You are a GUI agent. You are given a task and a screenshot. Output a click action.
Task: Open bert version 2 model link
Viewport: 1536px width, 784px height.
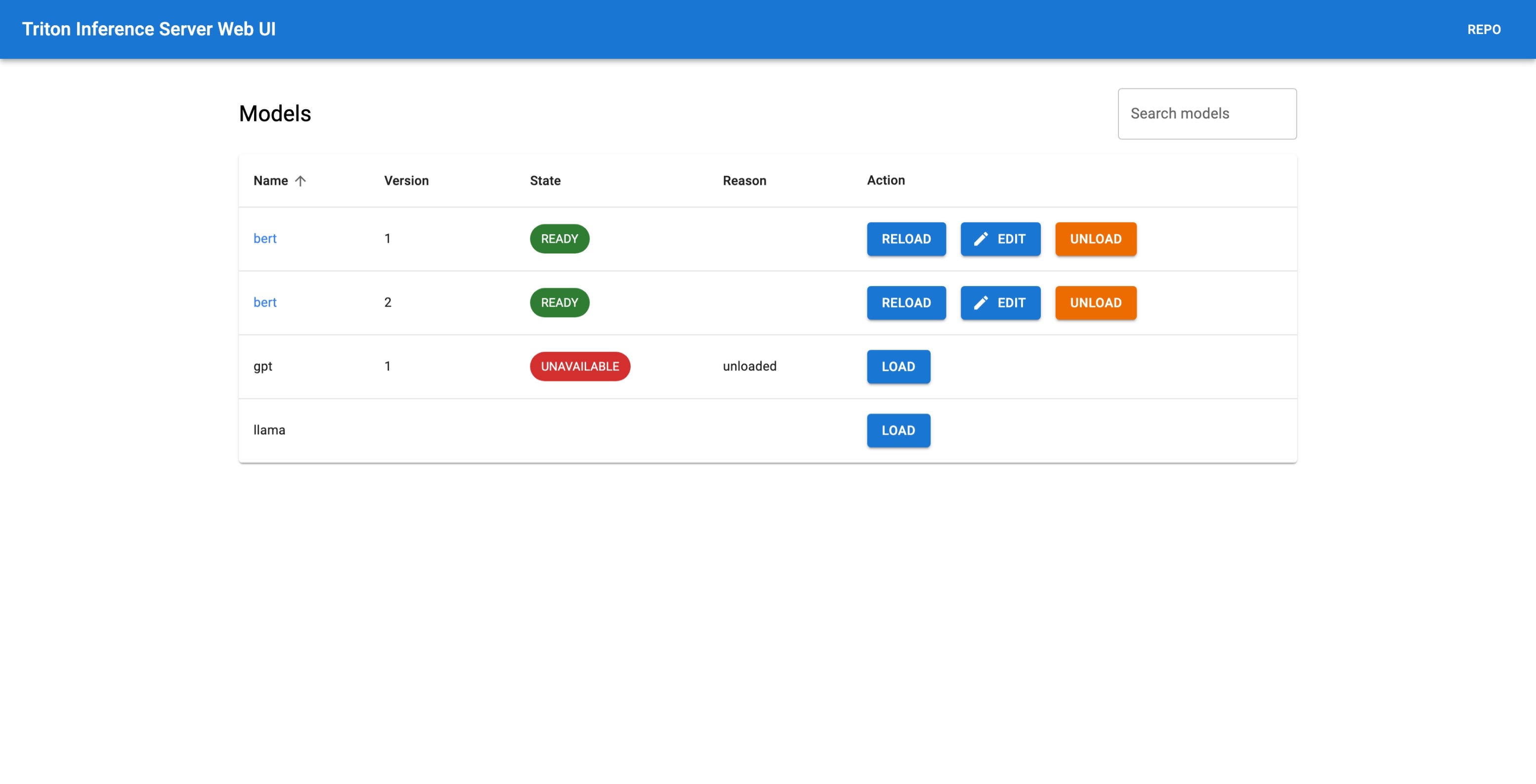[x=265, y=302]
